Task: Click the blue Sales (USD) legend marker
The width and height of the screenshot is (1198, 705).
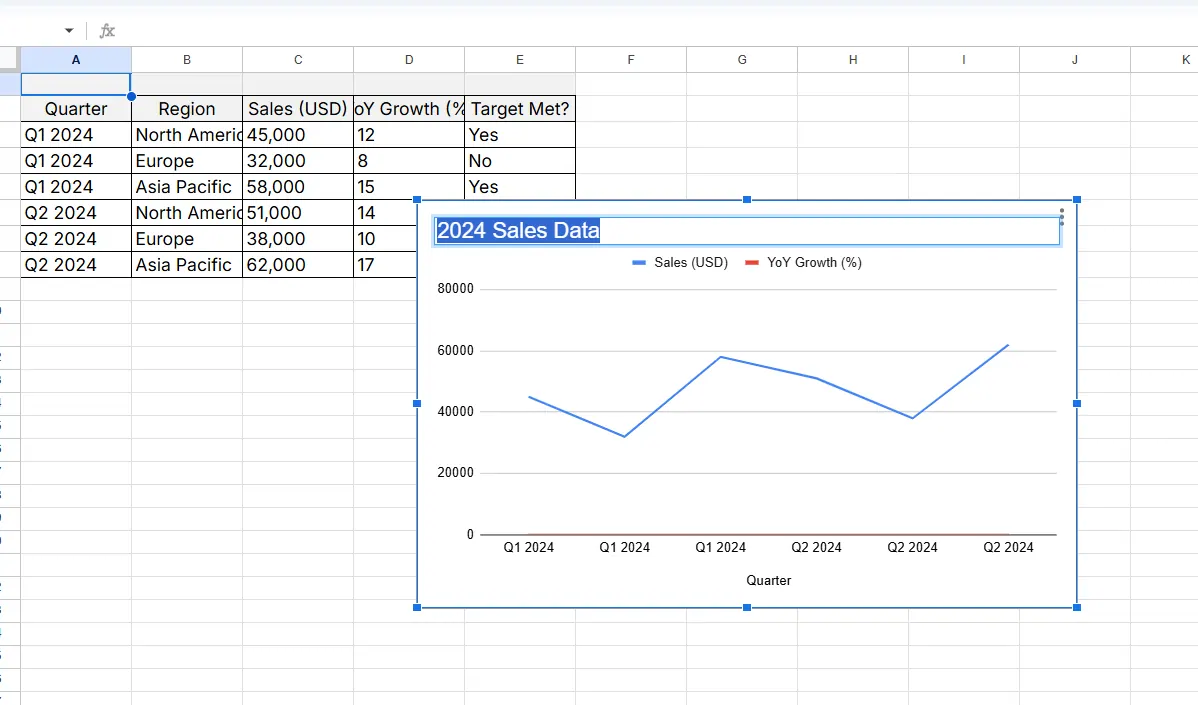Action: (x=640, y=263)
